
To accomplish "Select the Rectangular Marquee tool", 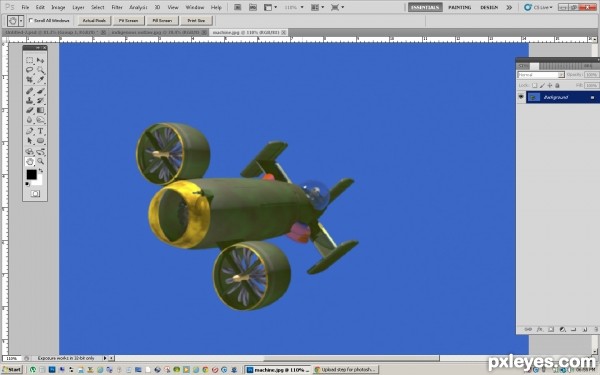I will [29, 60].
